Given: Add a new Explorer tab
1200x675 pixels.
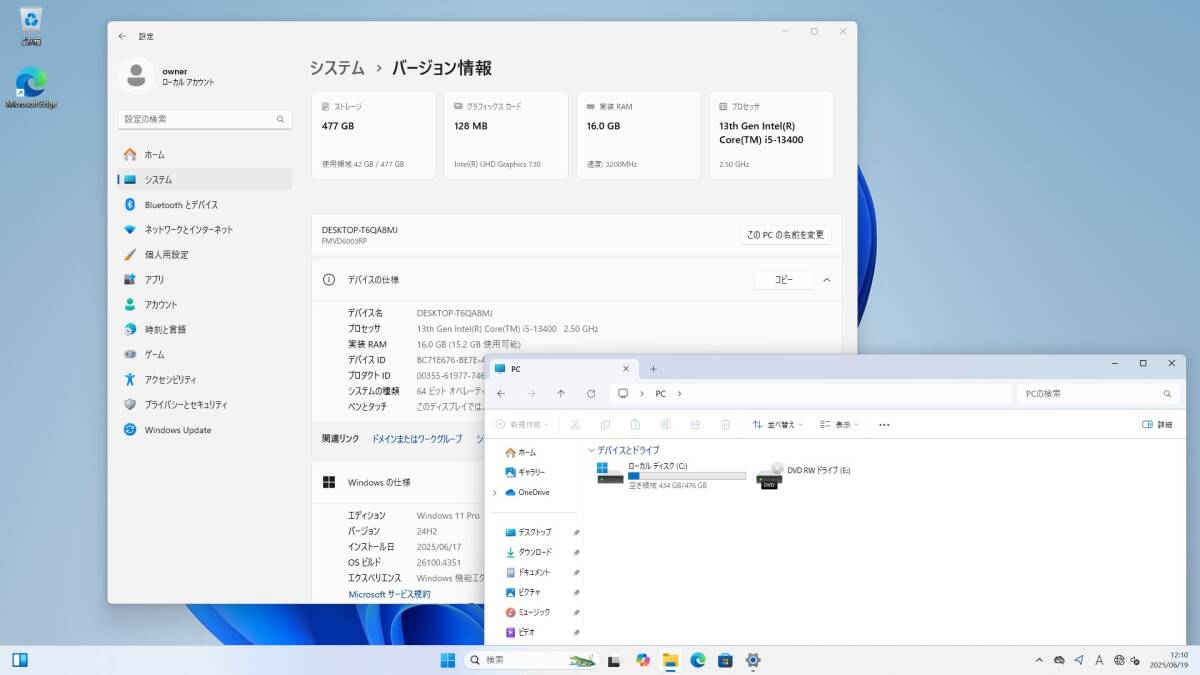Looking at the screenshot, I should click(x=653, y=369).
